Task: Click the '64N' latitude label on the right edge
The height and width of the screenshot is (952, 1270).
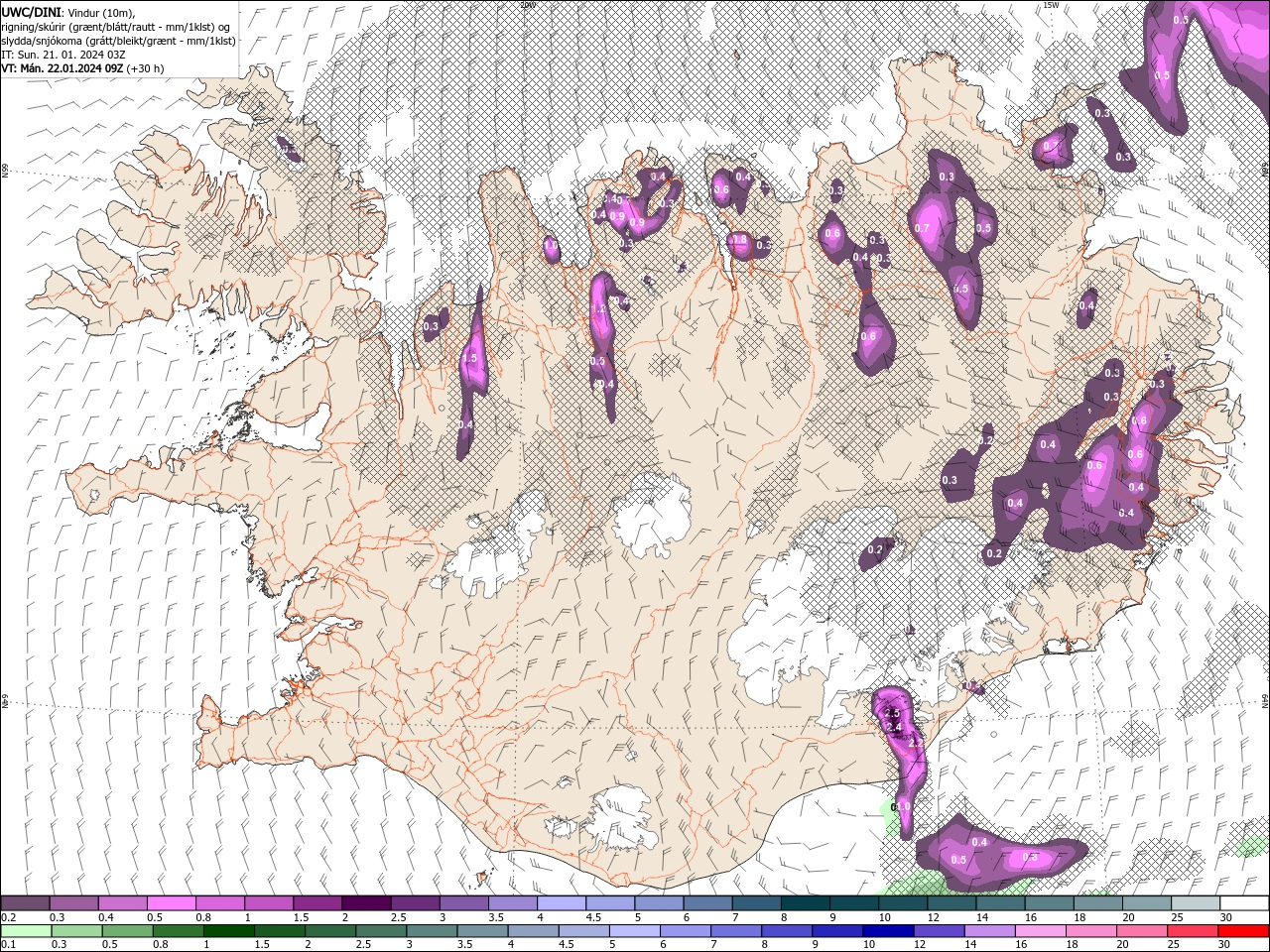Action: [1264, 701]
